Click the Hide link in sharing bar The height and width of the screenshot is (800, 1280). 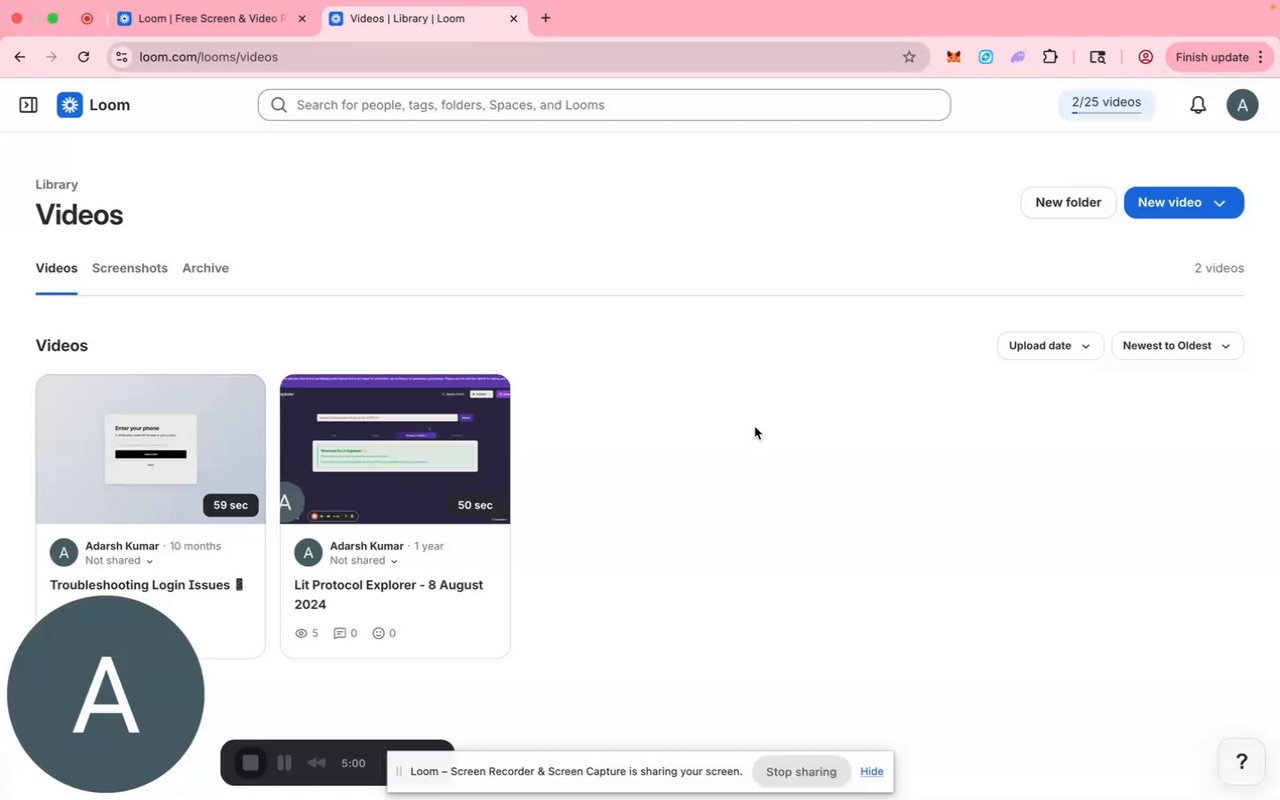(872, 771)
